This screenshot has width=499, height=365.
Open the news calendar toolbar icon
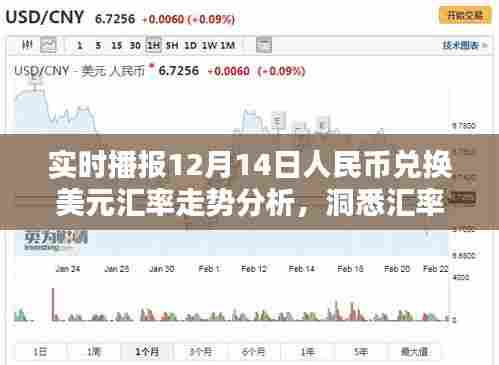pos(264,45)
